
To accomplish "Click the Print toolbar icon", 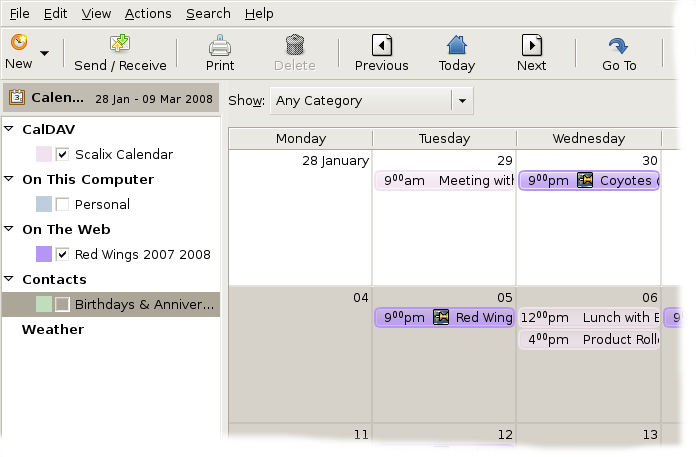I will 220,44.
